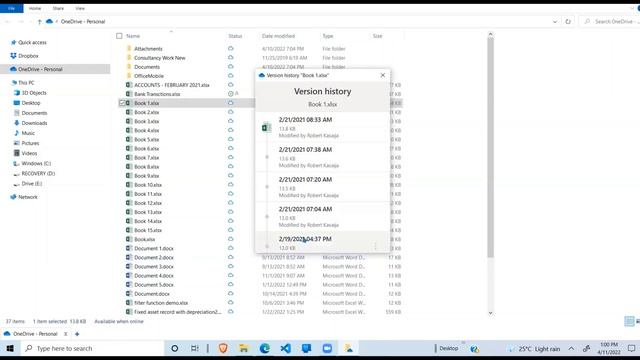Open the Action Center notifications icon
The height and width of the screenshot is (360, 640).
coord(632,349)
